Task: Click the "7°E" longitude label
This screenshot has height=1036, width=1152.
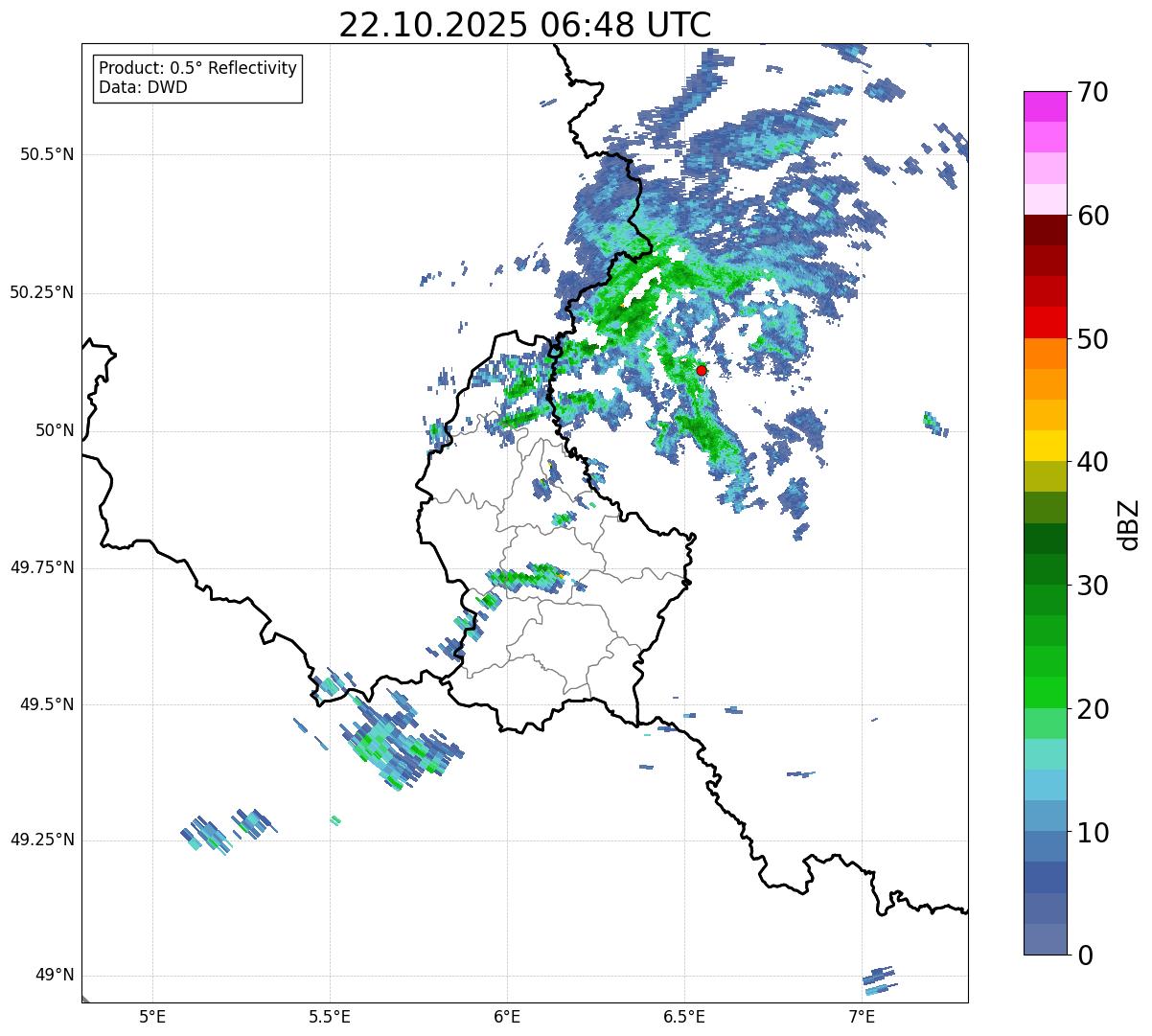Action: [862, 1016]
